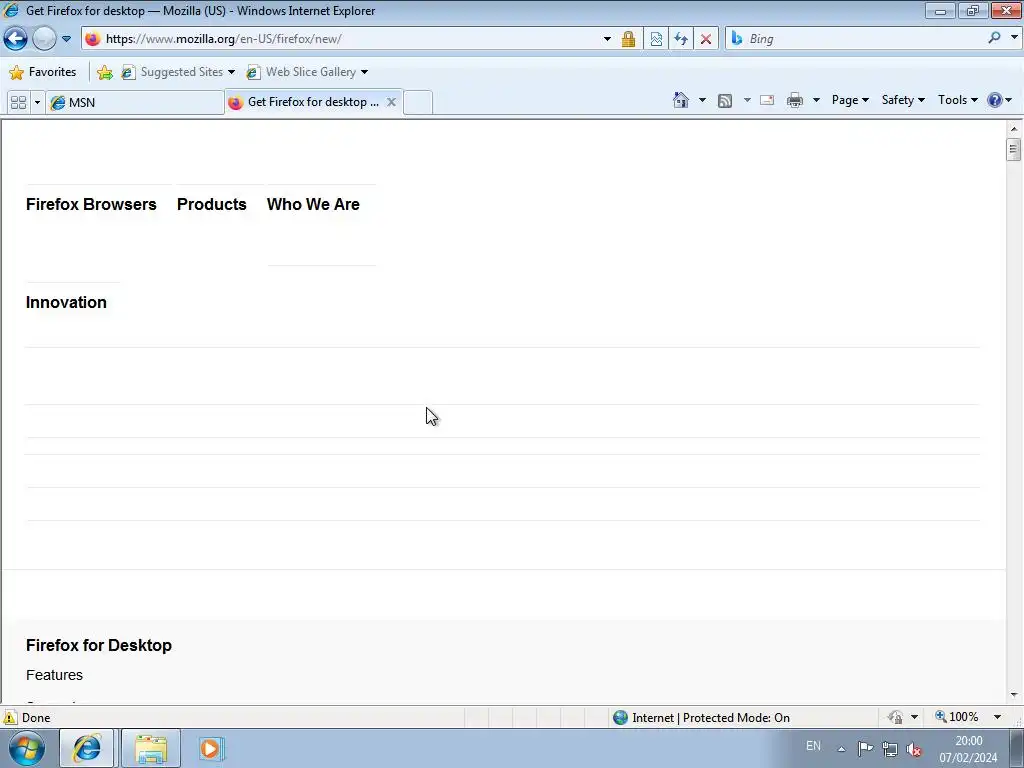Launch Windows Media Player from taskbar

click(x=210, y=748)
